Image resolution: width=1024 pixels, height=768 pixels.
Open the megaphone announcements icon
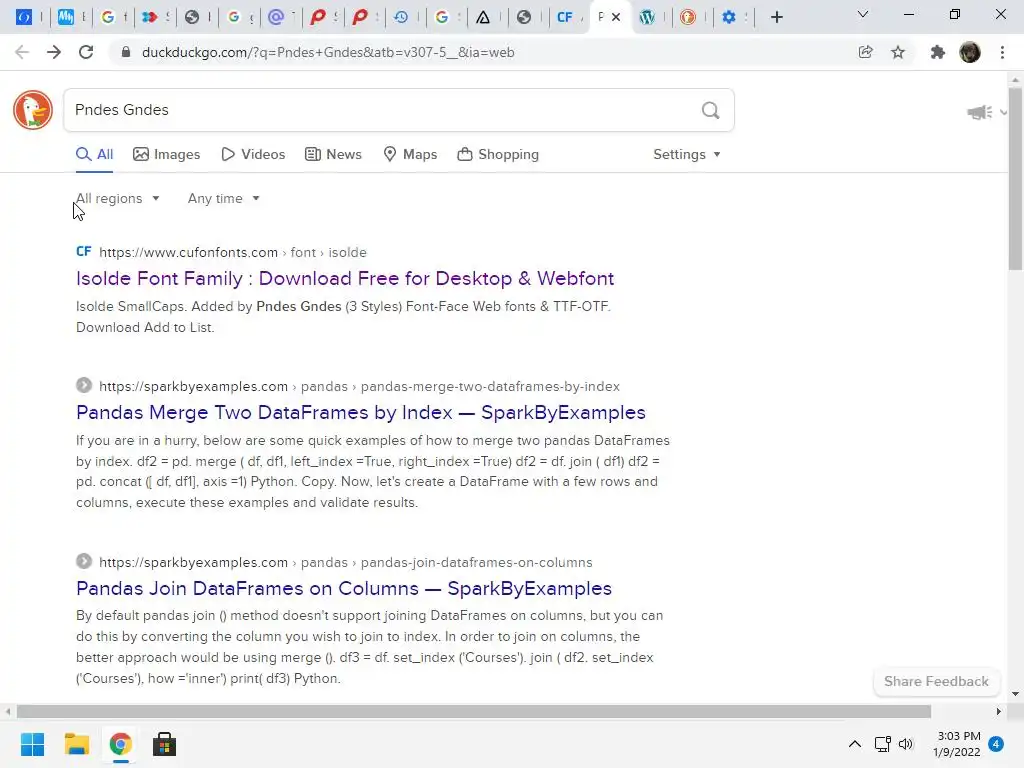pyautogui.click(x=980, y=112)
